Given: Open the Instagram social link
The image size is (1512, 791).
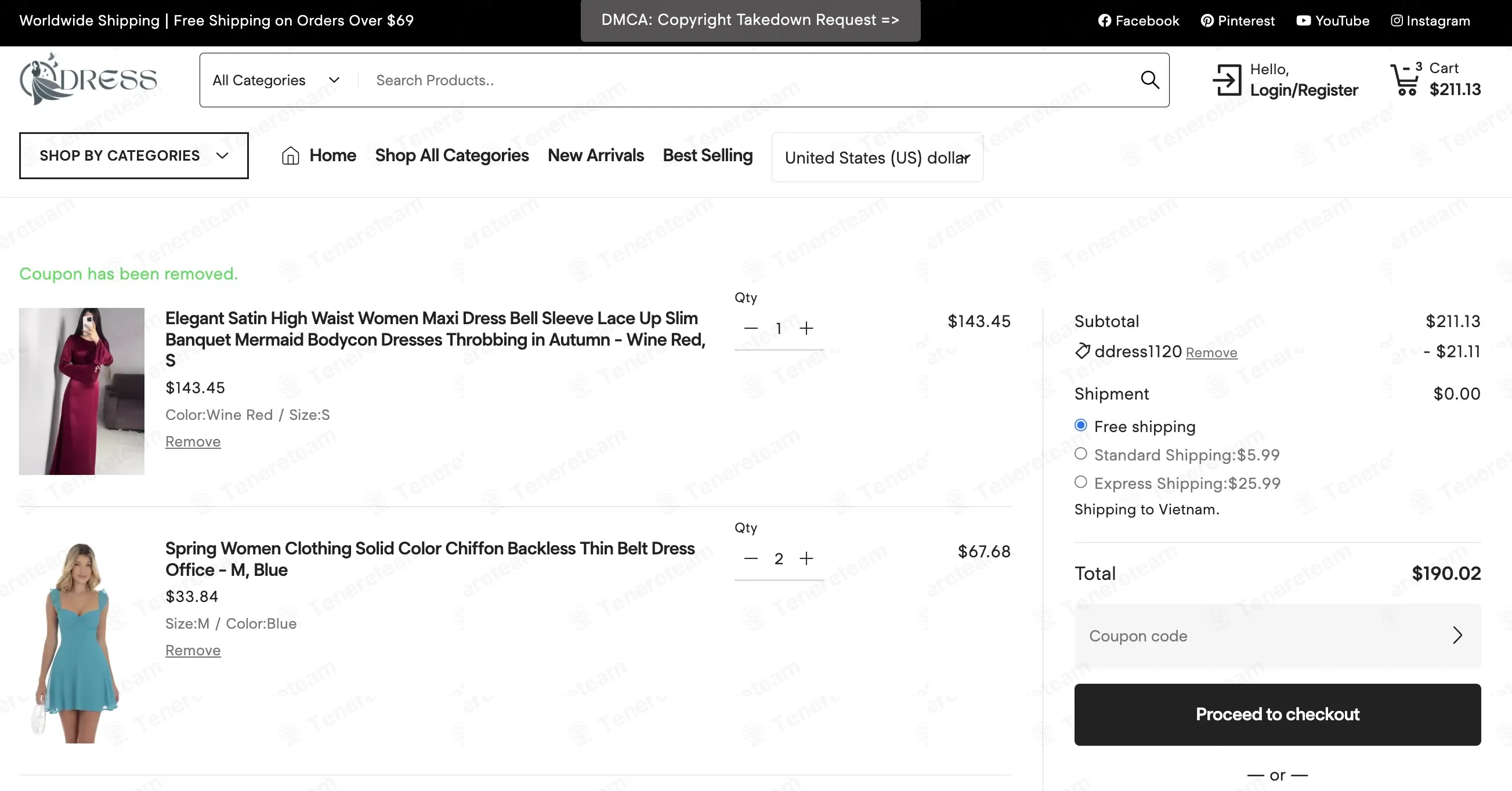Looking at the screenshot, I should click(1430, 20).
